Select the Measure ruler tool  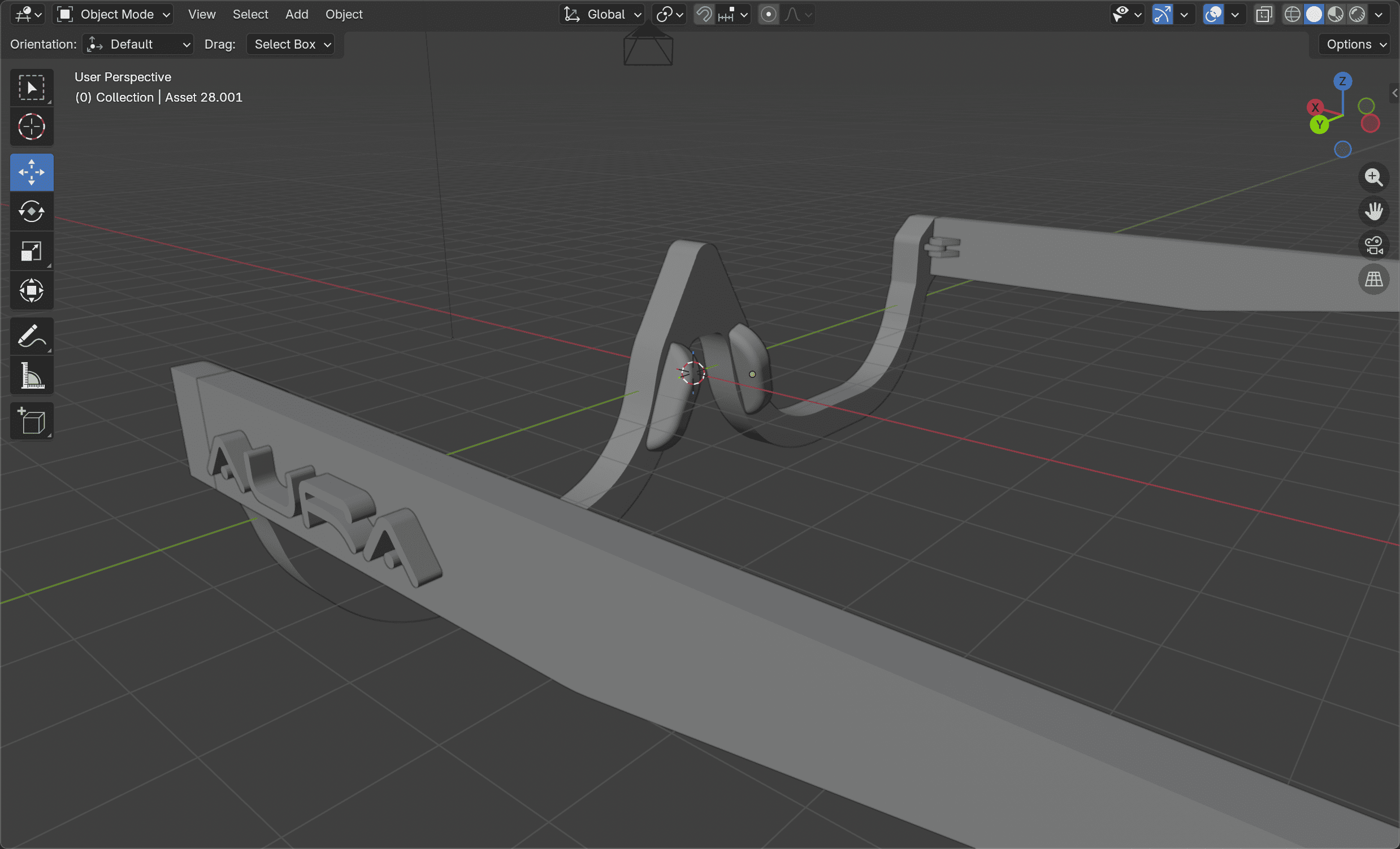pyautogui.click(x=31, y=376)
